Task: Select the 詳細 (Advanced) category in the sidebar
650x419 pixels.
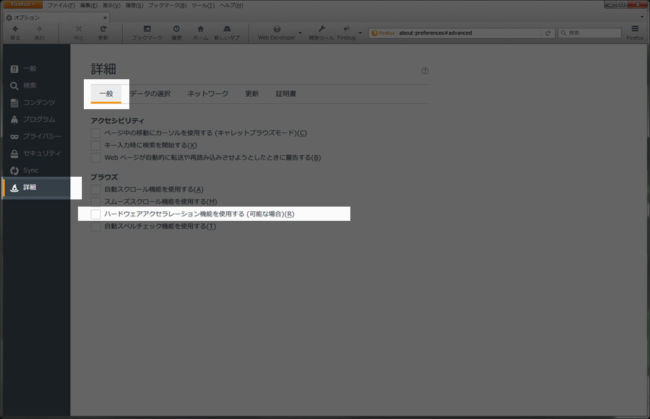Action: click(x=36, y=188)
